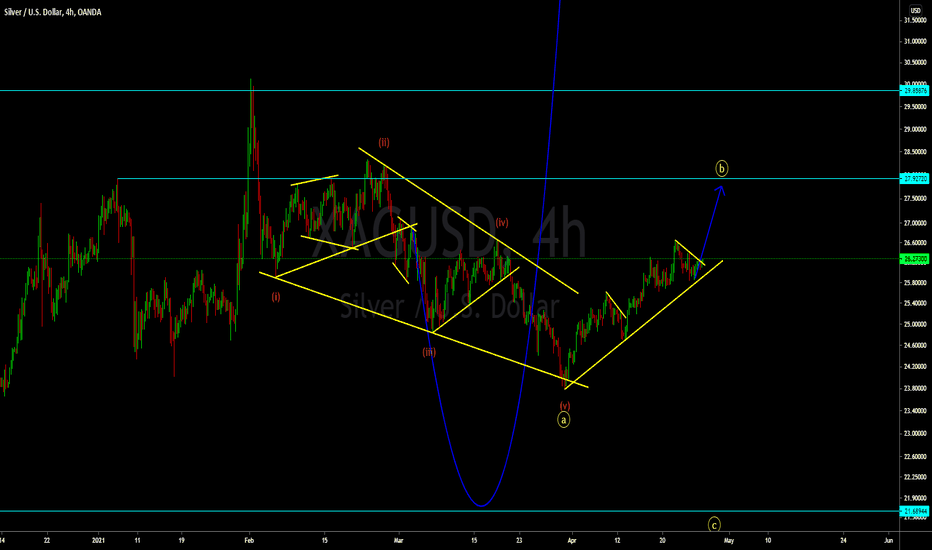Click the blue projection arrow head near b
Screen dimensions: 932x550
(x=720, y=190)
